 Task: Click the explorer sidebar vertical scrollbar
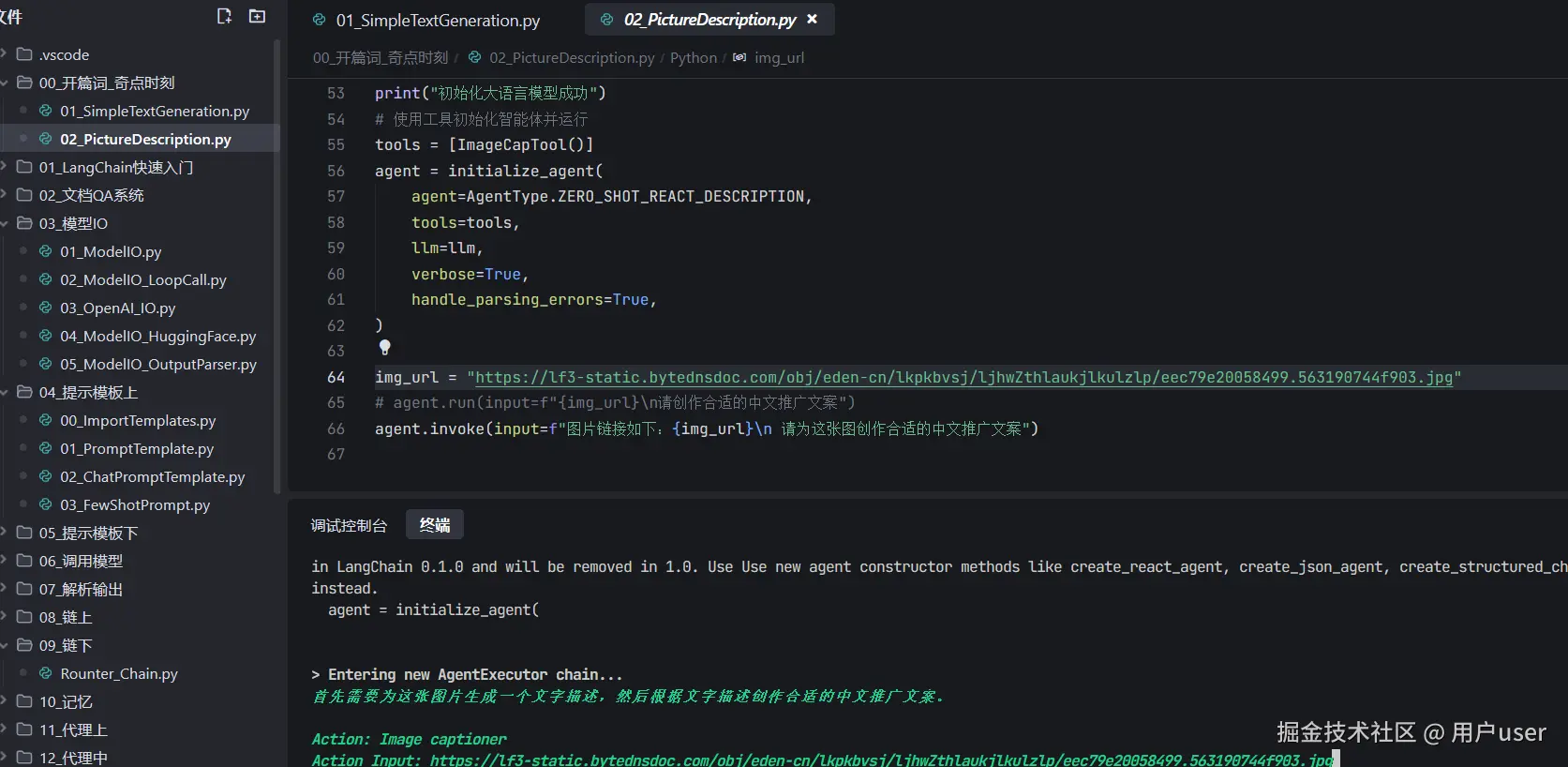click(x=276, y=263)
